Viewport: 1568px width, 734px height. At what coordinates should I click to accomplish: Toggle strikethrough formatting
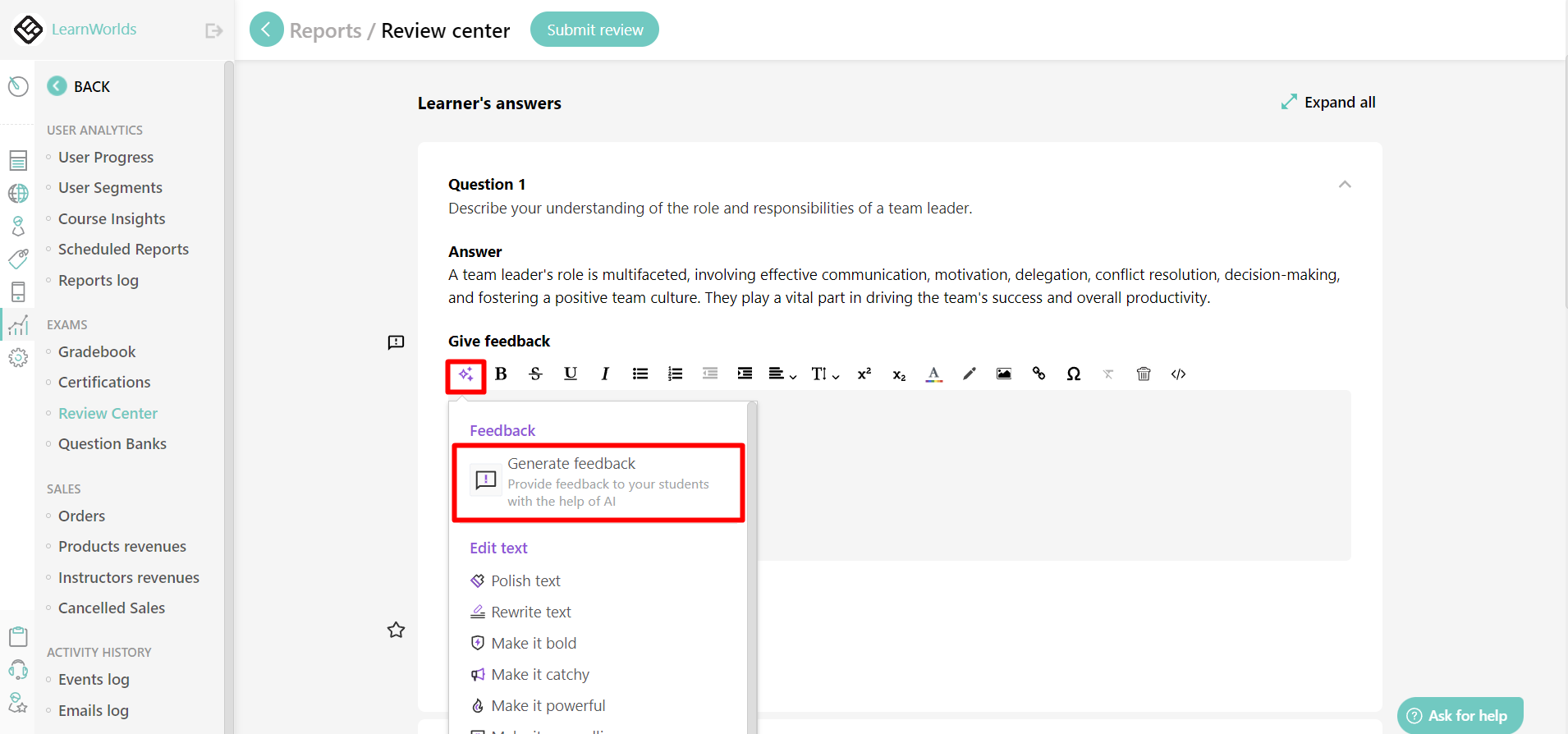(535, 374)
